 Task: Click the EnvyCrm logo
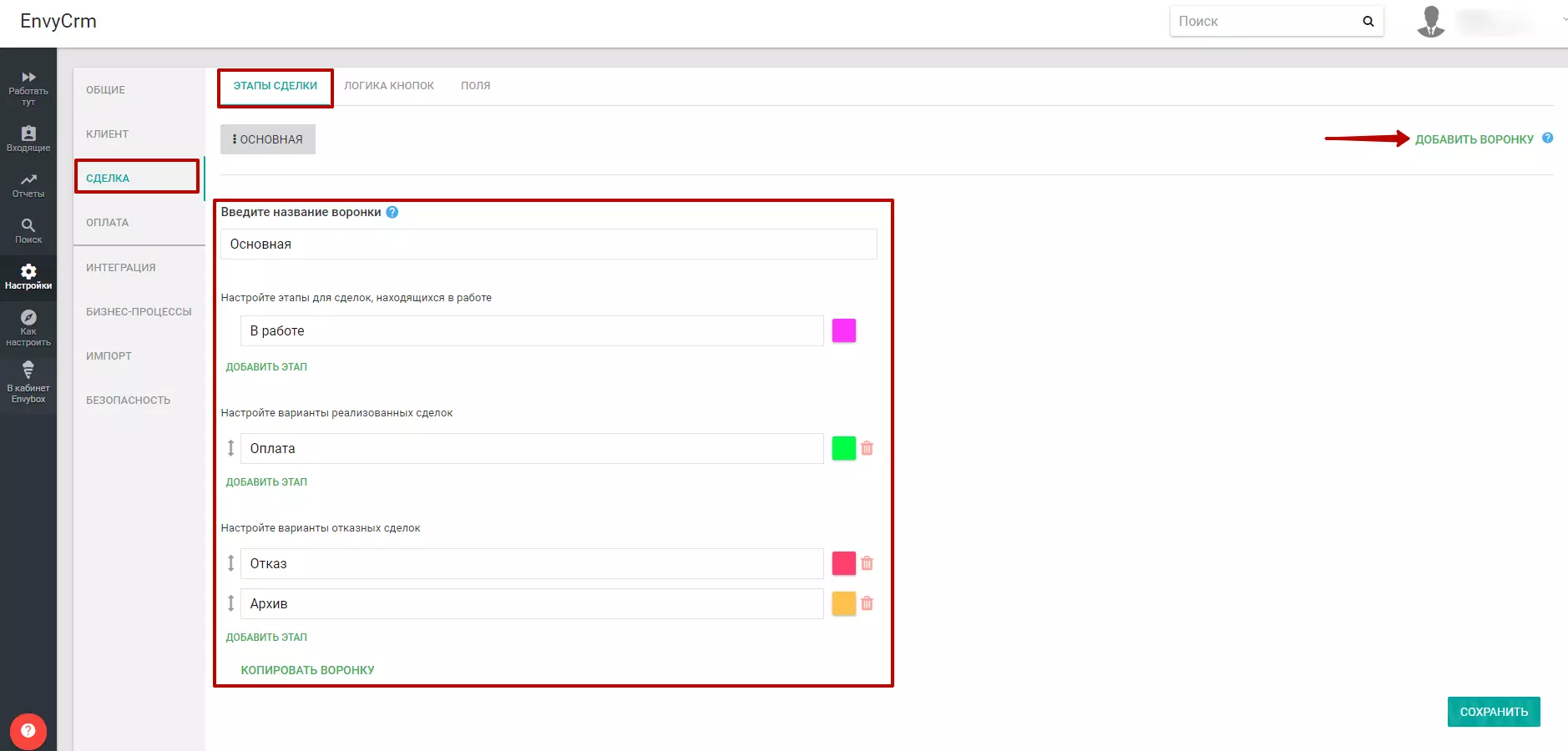pyautogui.click(x=58, y=22)
